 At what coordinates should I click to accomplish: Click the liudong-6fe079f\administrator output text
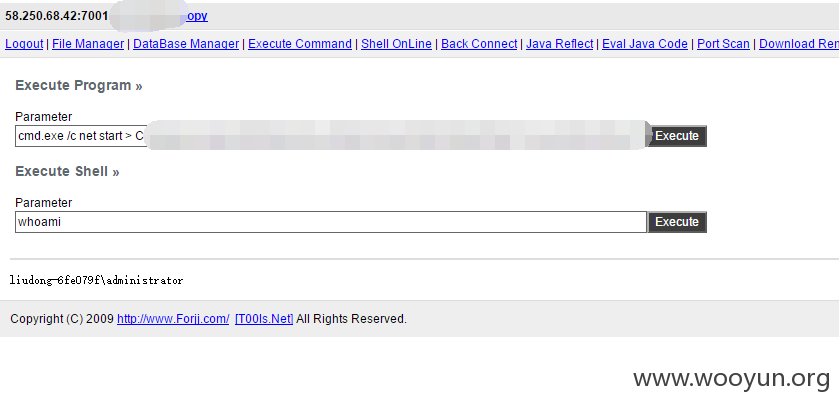[x=96, y=280]
